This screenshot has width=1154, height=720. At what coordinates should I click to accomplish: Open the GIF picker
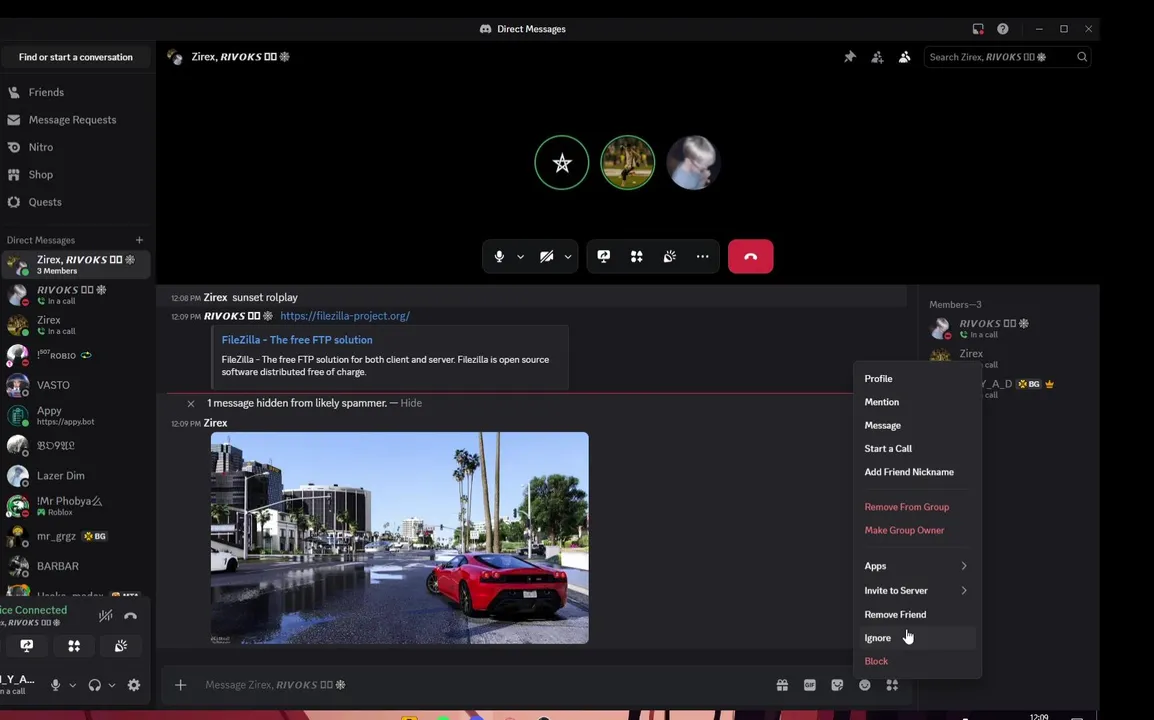810,685
